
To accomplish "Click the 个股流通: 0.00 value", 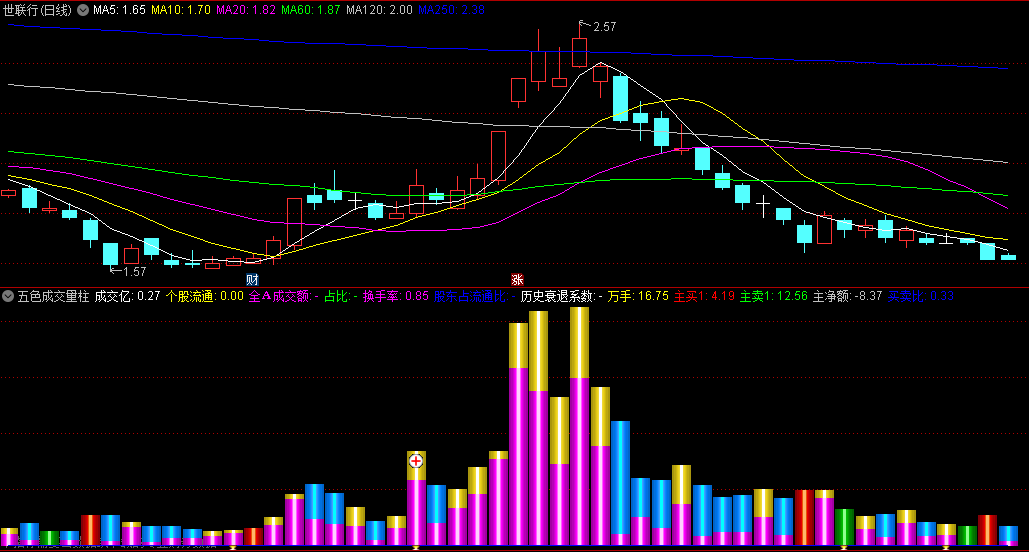I will (205, 296).
